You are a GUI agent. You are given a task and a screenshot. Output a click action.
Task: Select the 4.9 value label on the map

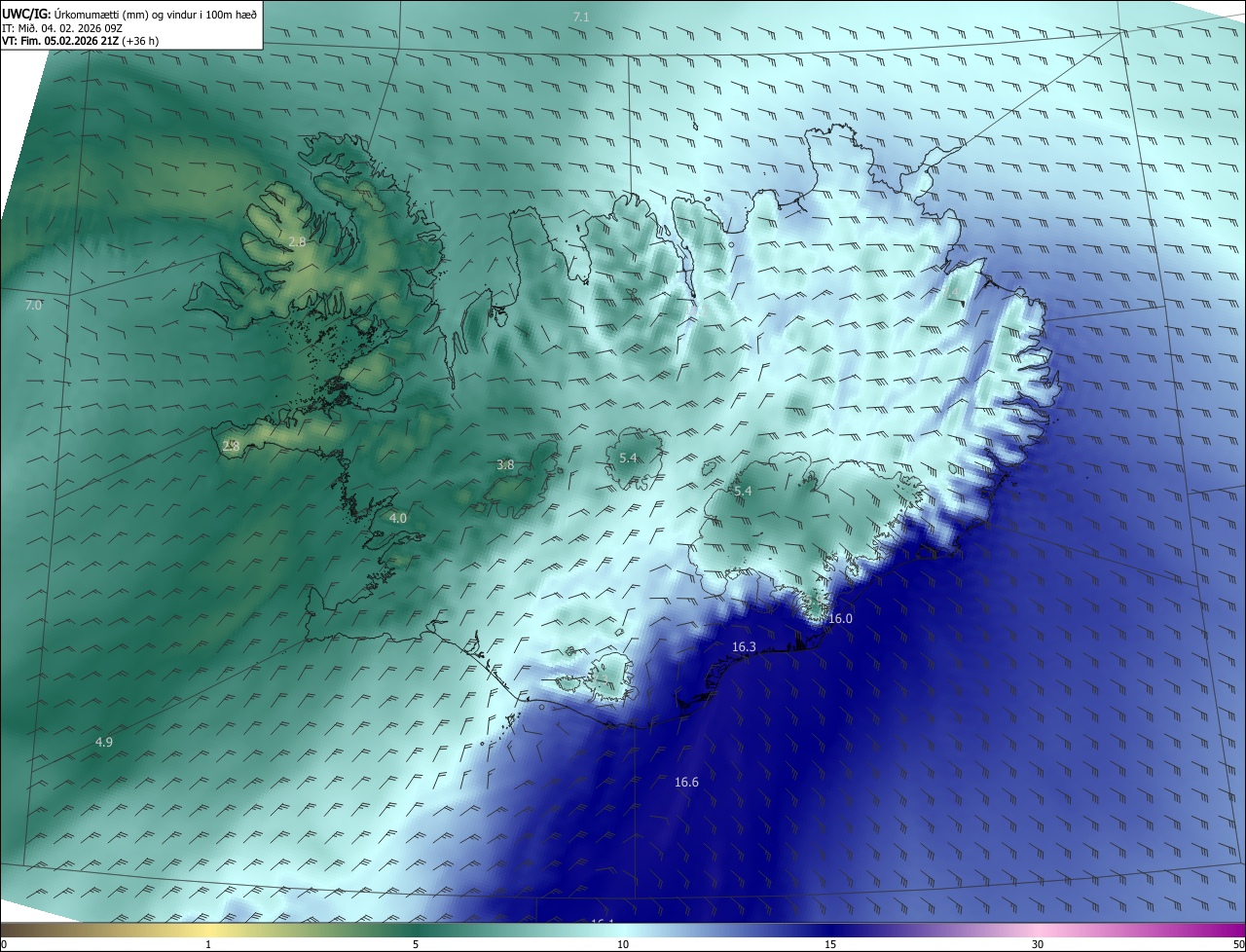(x=104, y=743)
